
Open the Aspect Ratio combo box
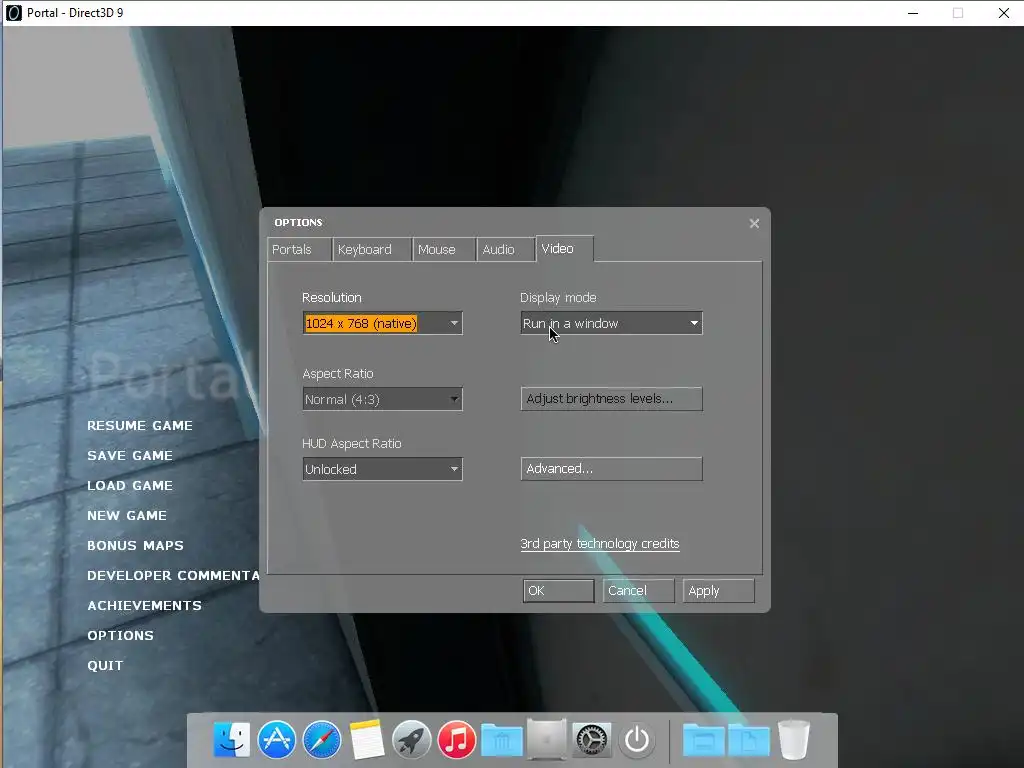click(382, 399)
